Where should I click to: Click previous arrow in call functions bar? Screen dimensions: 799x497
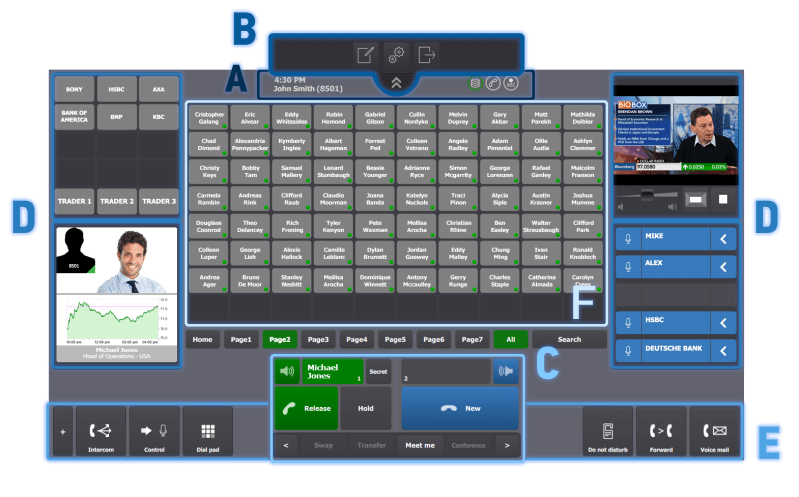pos(286,446)
